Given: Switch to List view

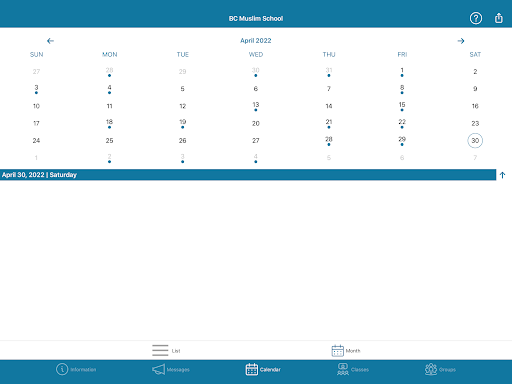Looking at the screenshot, I should pyautogui.click(x=166, y=350).
